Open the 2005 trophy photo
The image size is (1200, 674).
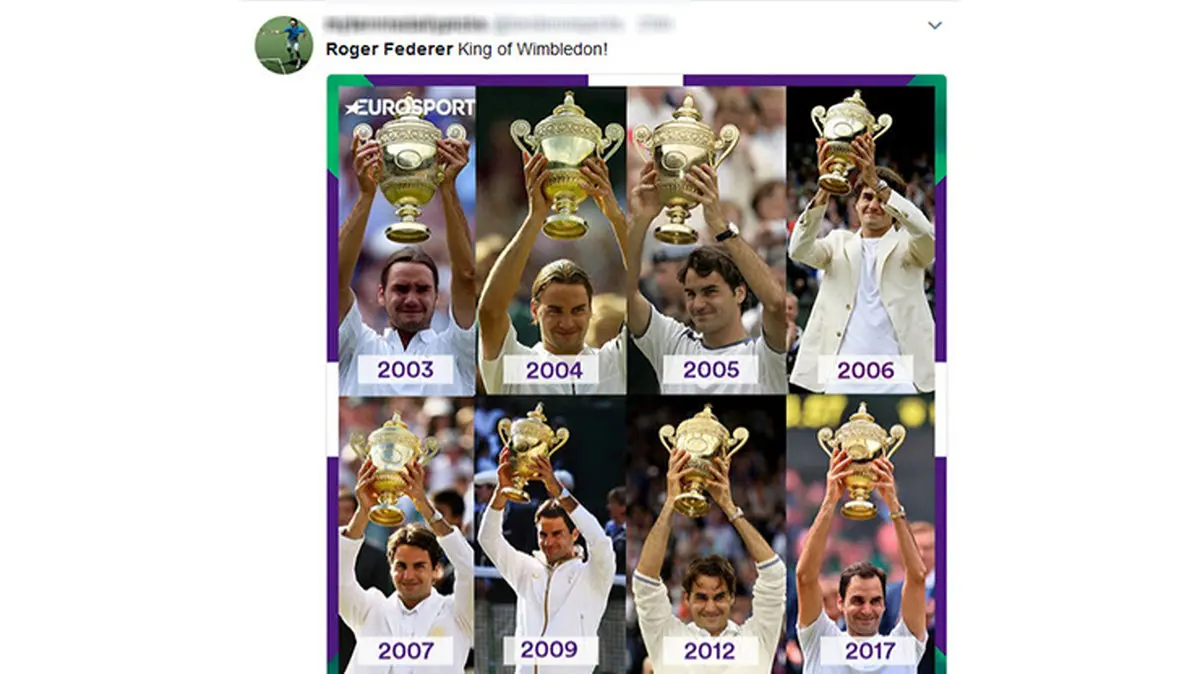pos(707,240)
